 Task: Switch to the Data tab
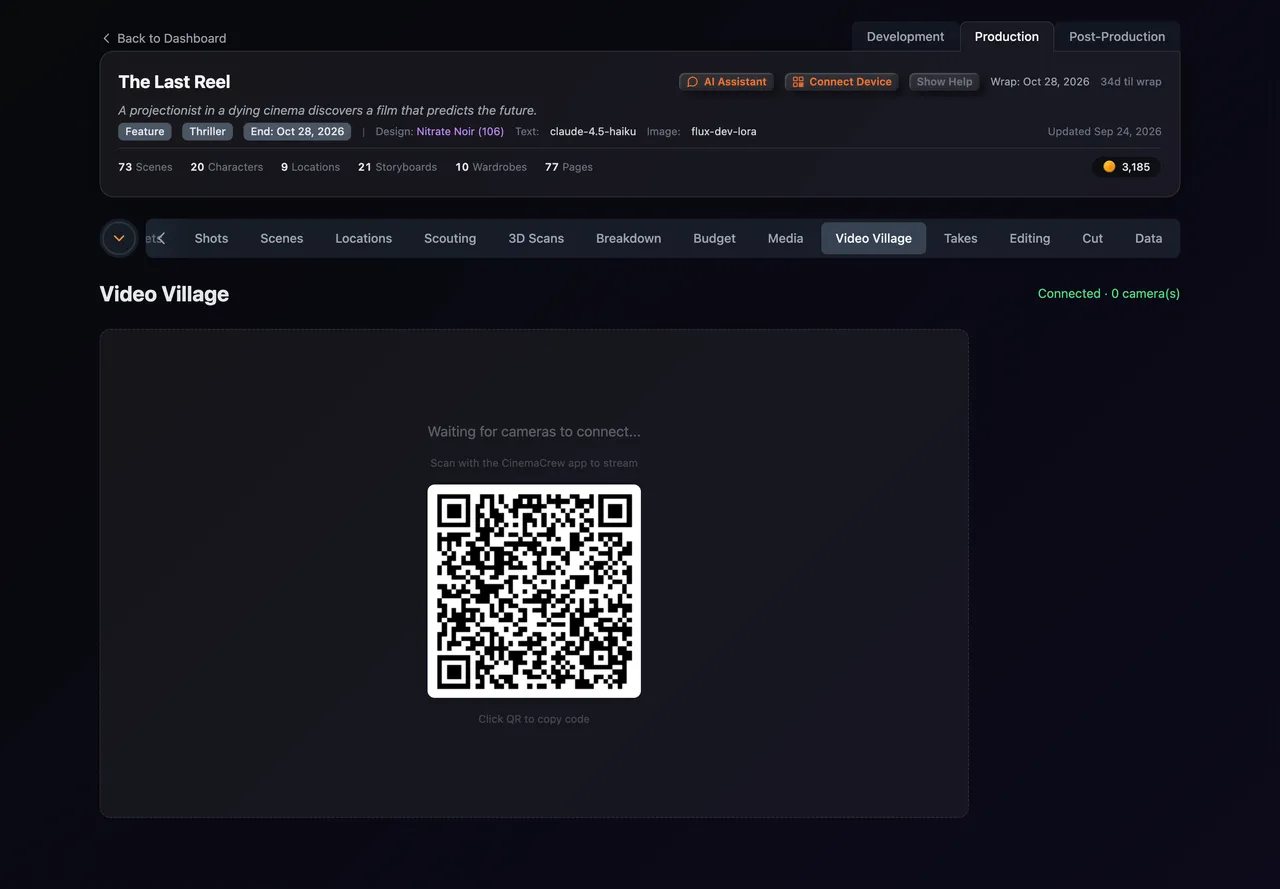1149,238
